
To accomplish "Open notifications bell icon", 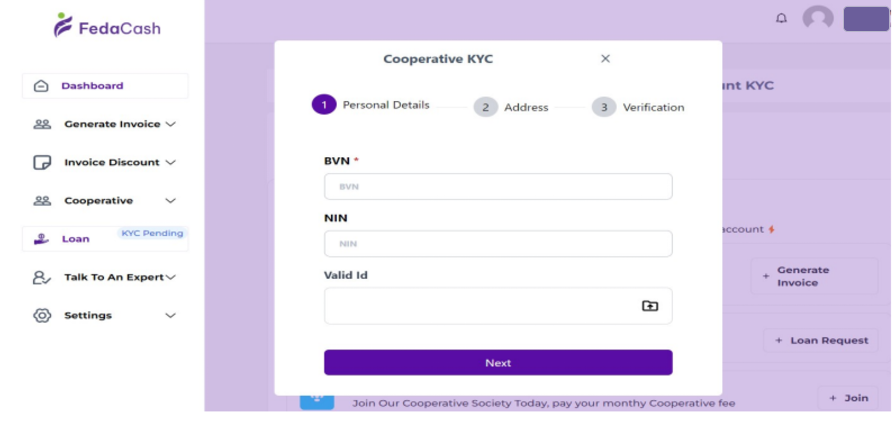I will [x=781, y=18].
